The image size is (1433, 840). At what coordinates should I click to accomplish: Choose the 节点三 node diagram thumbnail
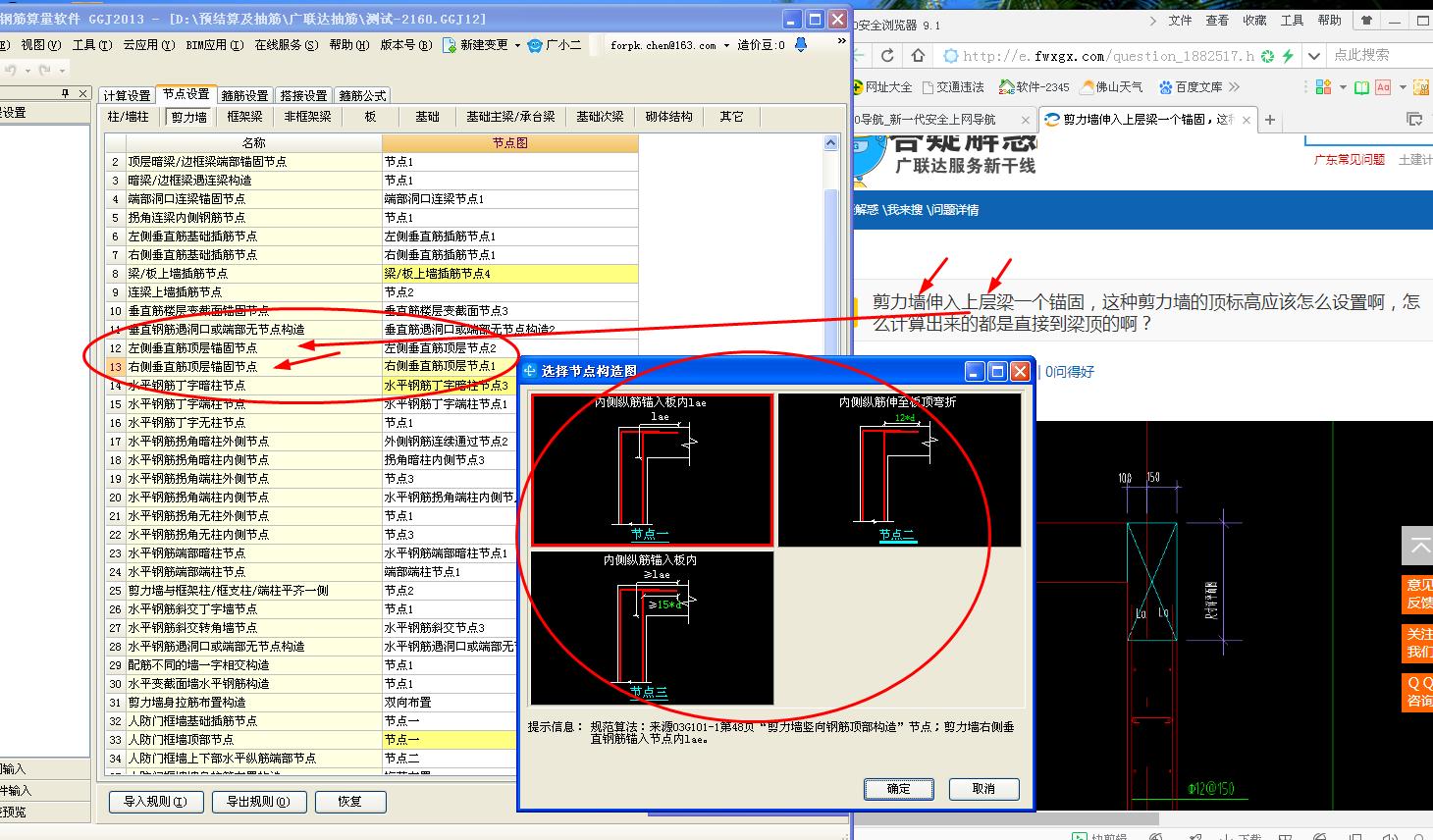pos(652,628)
